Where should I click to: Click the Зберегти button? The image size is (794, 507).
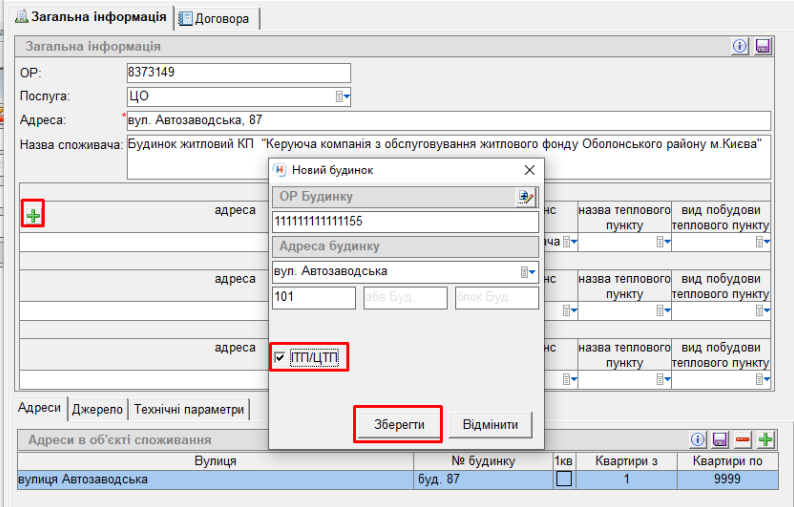(399, 425)
